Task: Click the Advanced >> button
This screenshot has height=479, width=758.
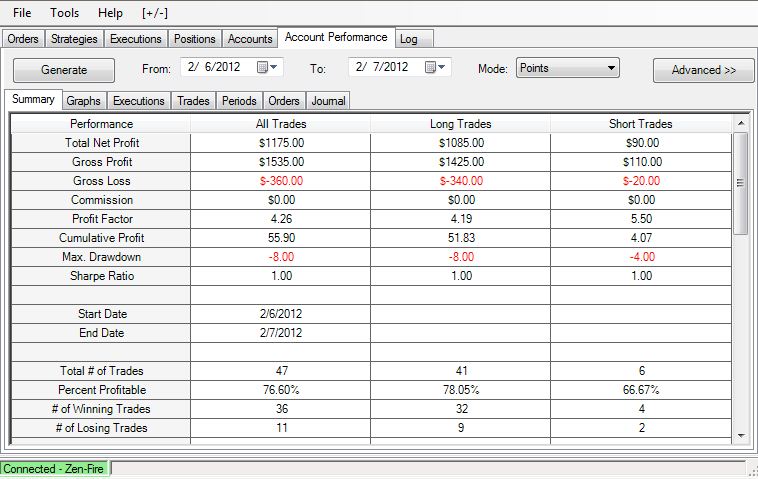Action: 703,70
